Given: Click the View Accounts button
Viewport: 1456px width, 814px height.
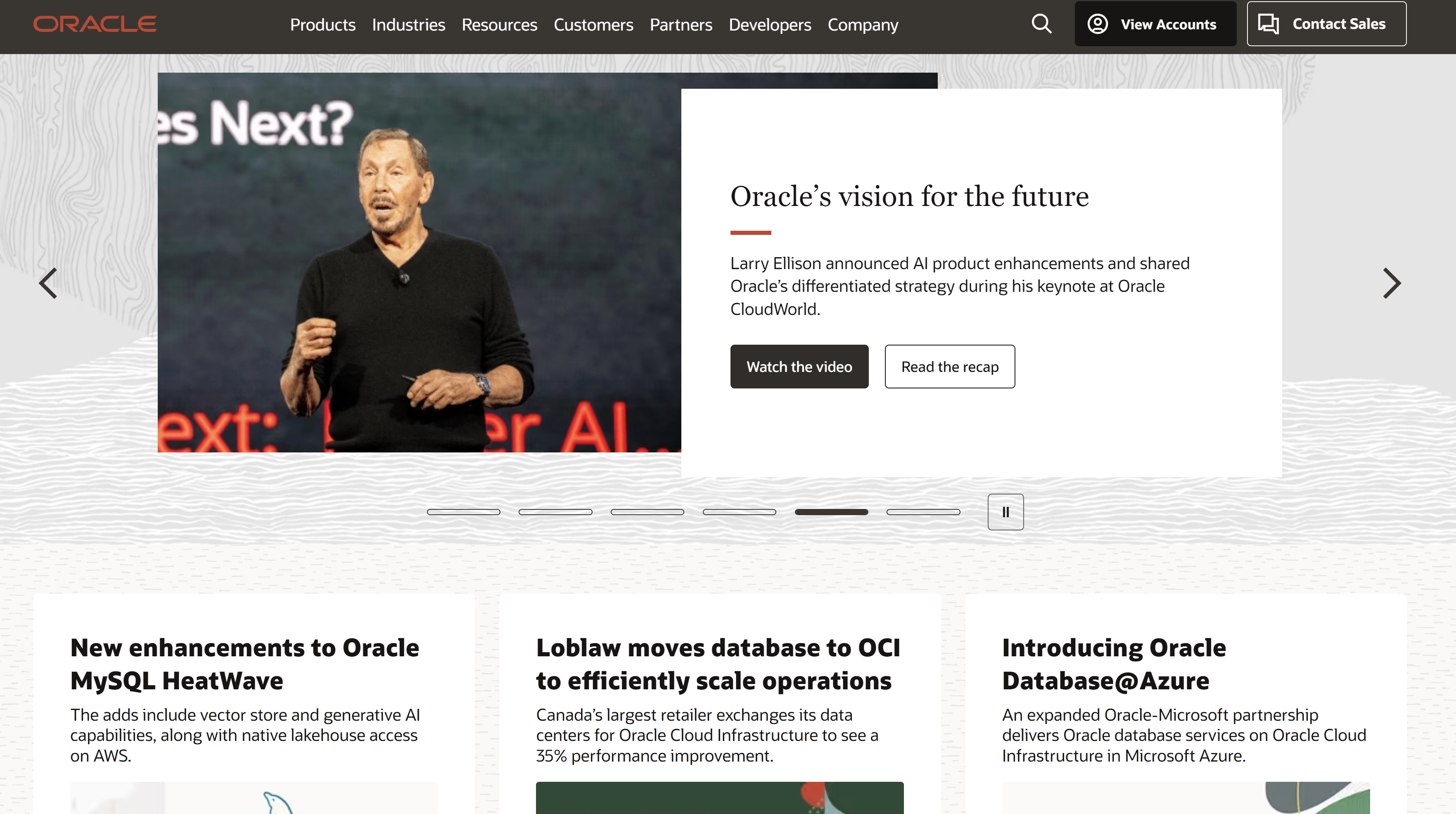Looking at the screenshot, I should pos(1155,24).
